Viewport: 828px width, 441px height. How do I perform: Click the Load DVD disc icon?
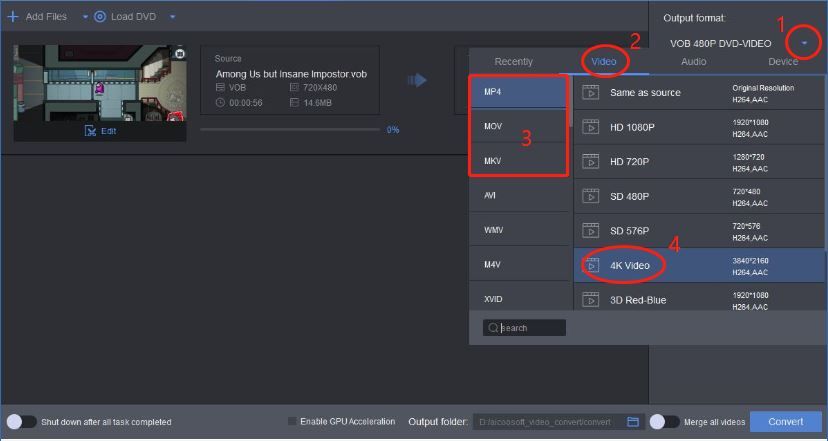100,17
